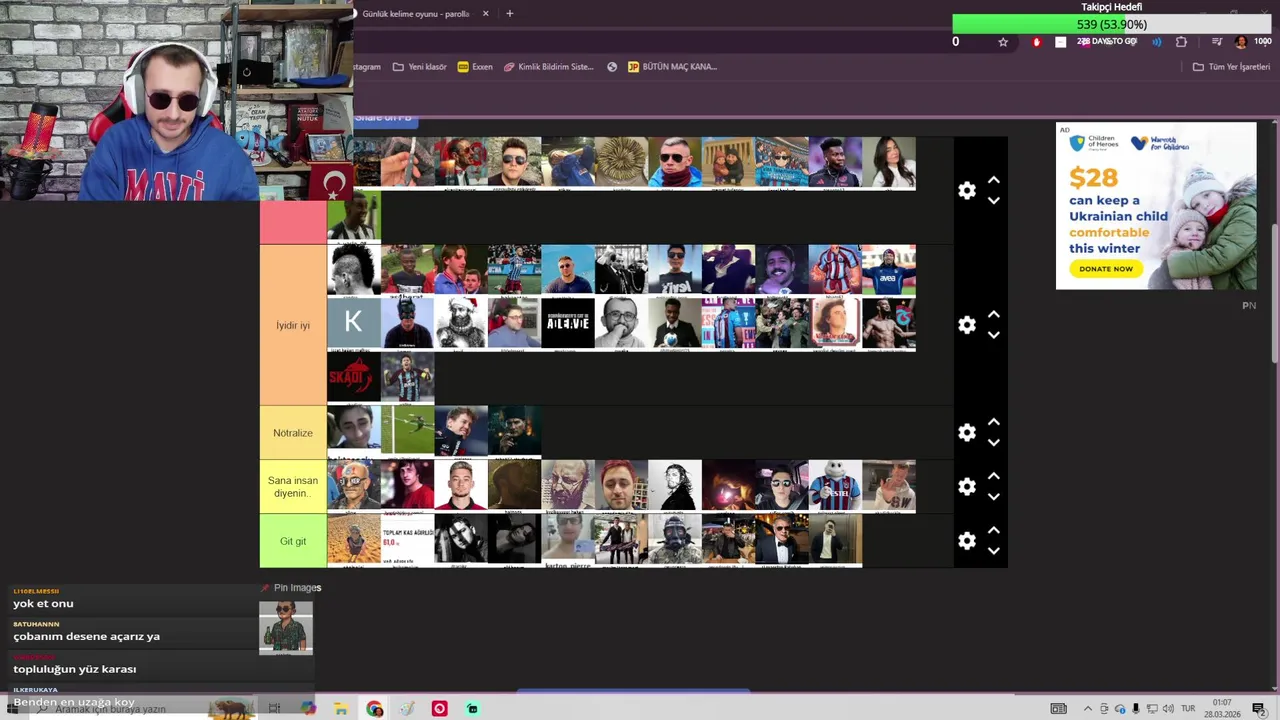Open File Explorer from the taskbar

(x=341, y=709)
